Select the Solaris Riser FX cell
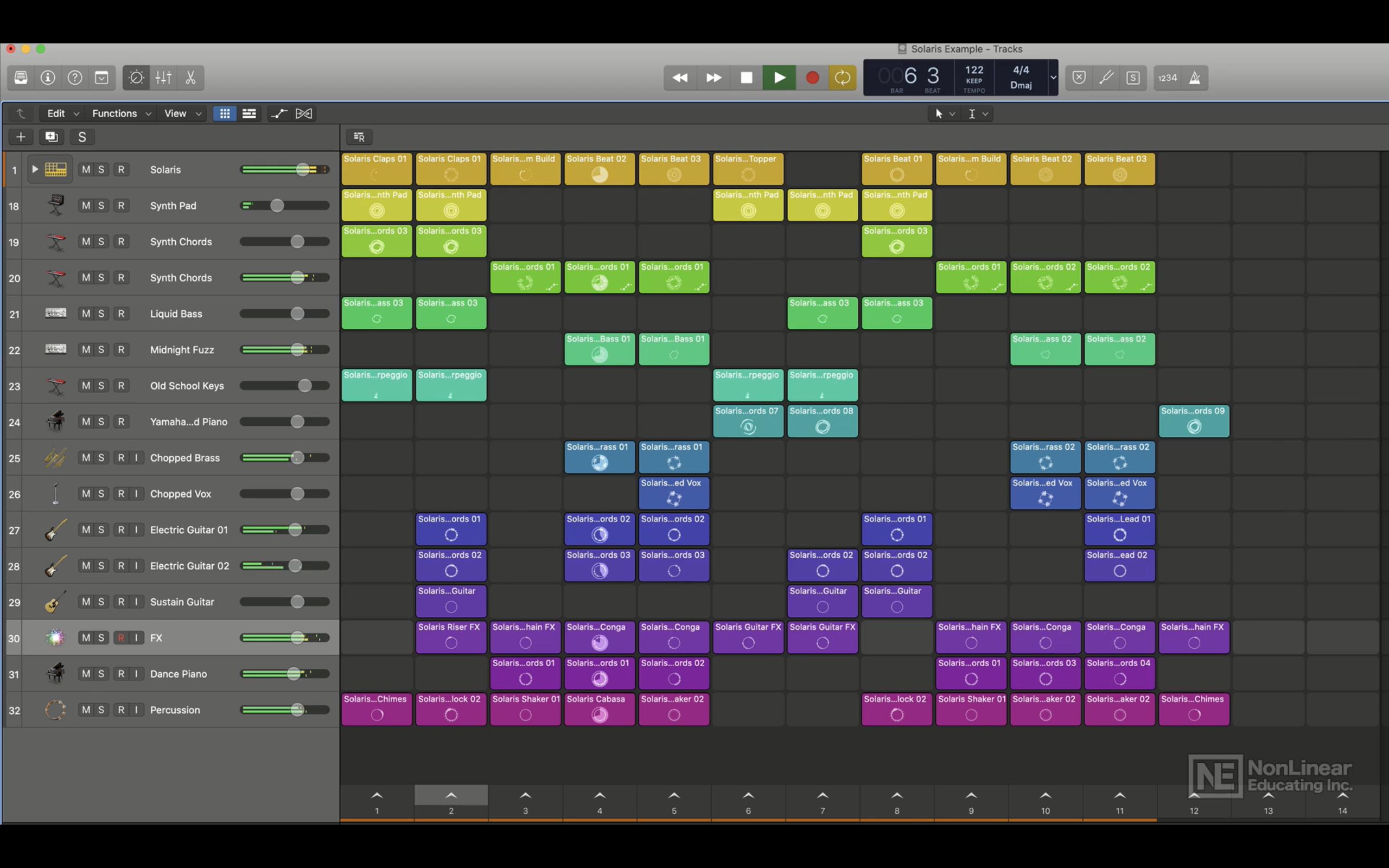The image size is (1389, 868). pos(451,637)
